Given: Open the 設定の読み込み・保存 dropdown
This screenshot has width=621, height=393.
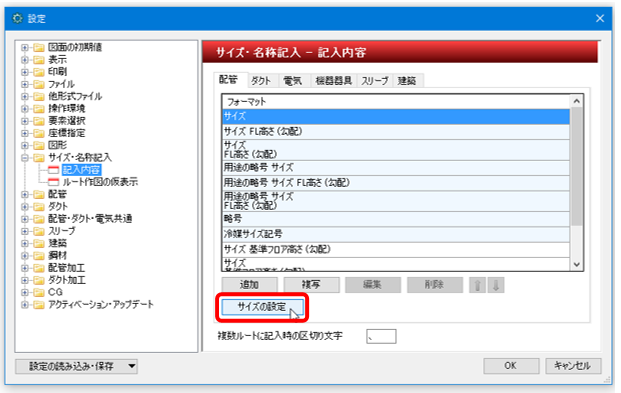Looking at the screenshot, I should point(76,366).
